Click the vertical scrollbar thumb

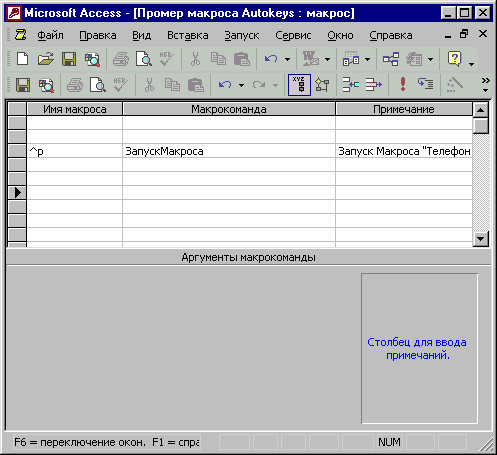click(481, 126)
